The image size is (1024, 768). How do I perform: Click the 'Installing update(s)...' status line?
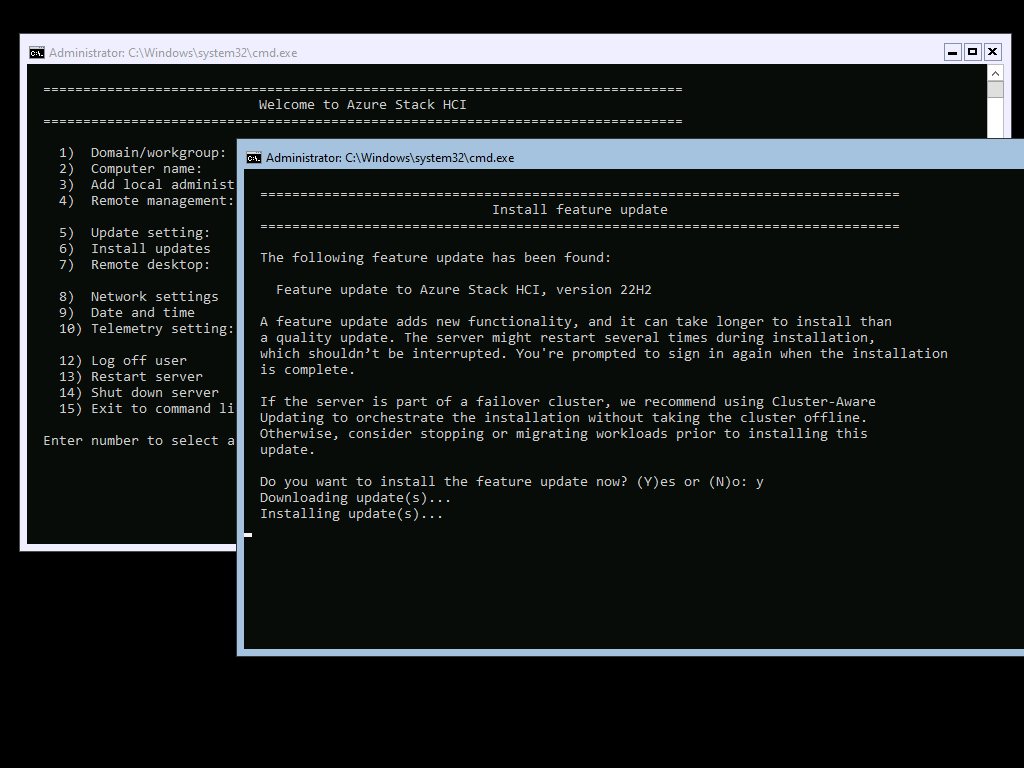(x=351, y=514)
